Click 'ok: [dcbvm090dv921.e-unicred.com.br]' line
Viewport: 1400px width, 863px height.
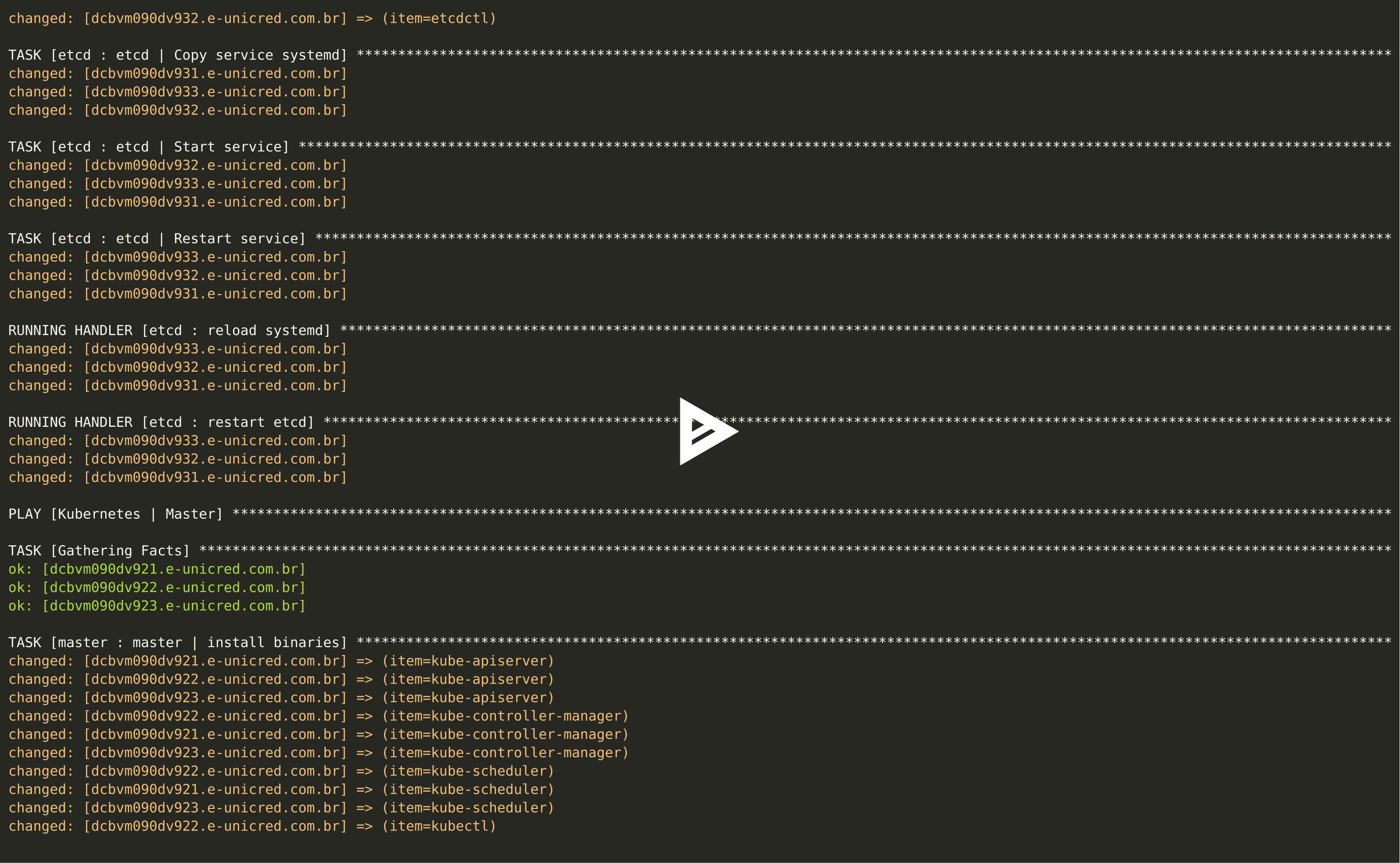(x=157, y=569)
